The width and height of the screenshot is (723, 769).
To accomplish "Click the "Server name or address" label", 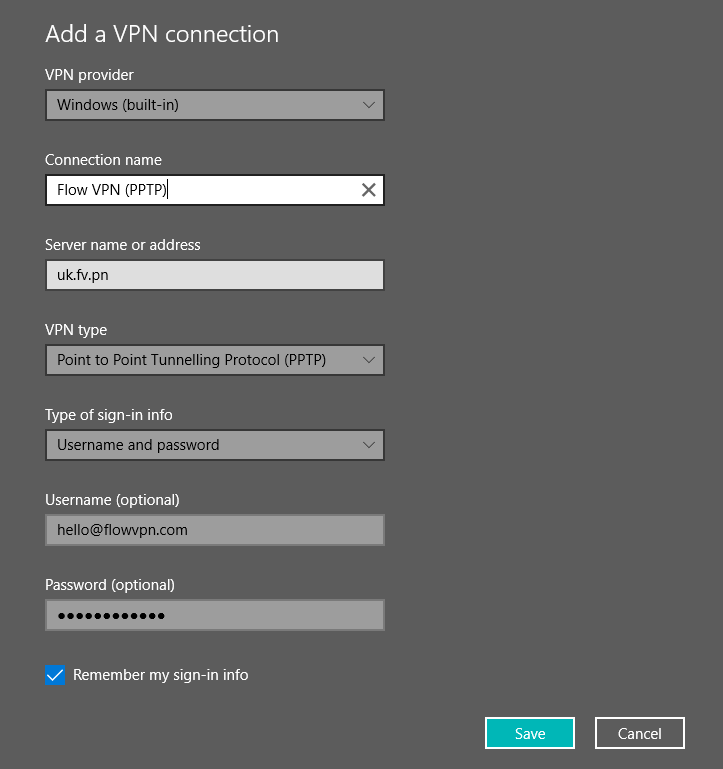I will tap(123, 245).
